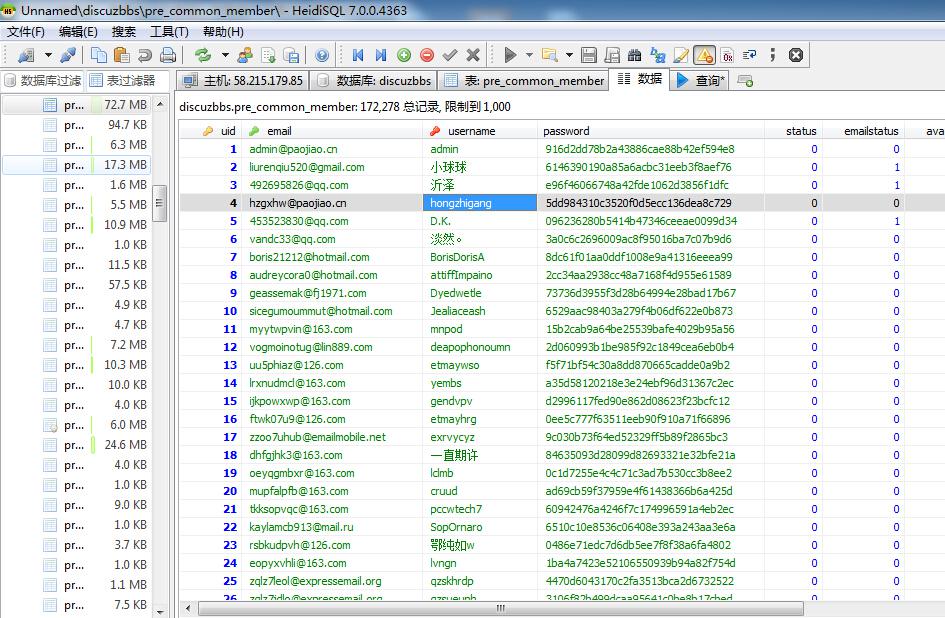
Task: Select the tree table sized 72.7 MB
Action: pyautogui.click(x=76, y=105)
